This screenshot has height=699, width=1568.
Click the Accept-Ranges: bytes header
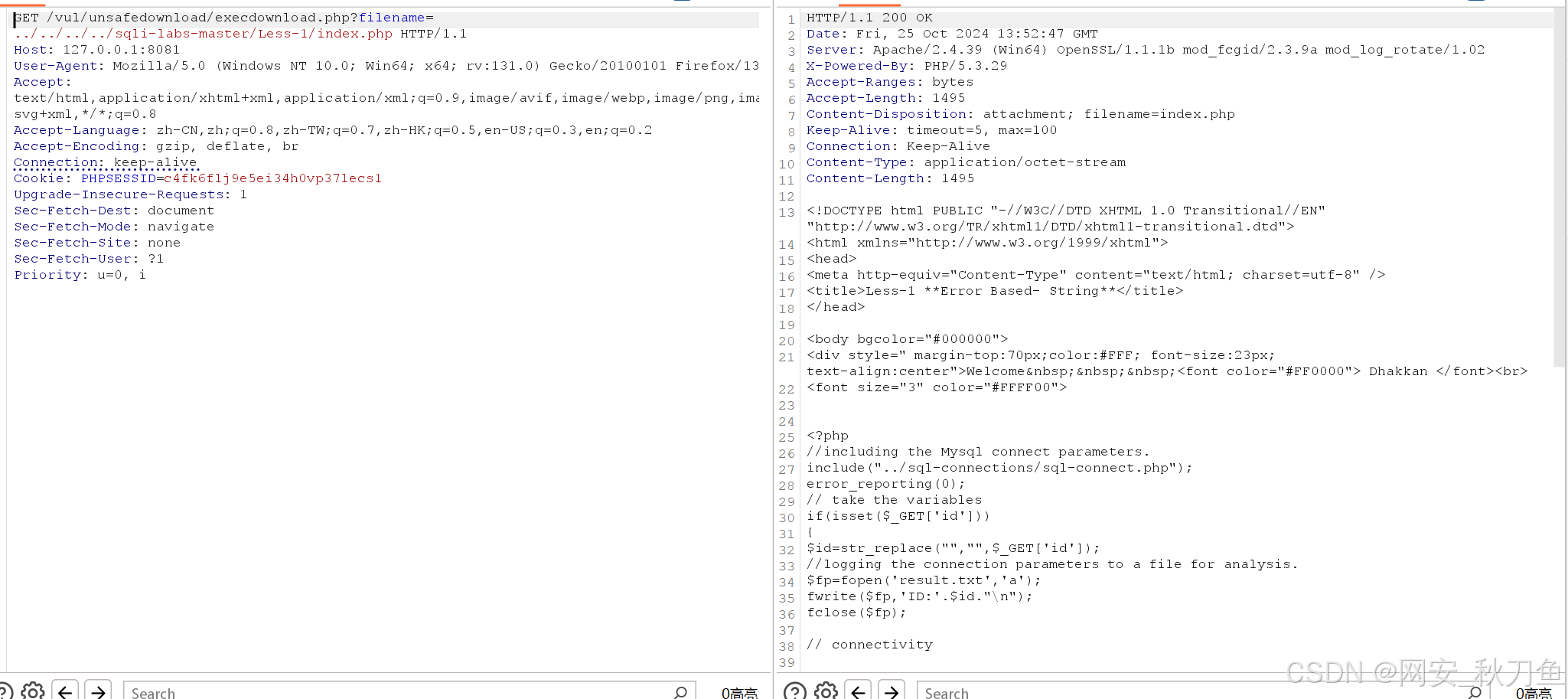tap(890, 82)
